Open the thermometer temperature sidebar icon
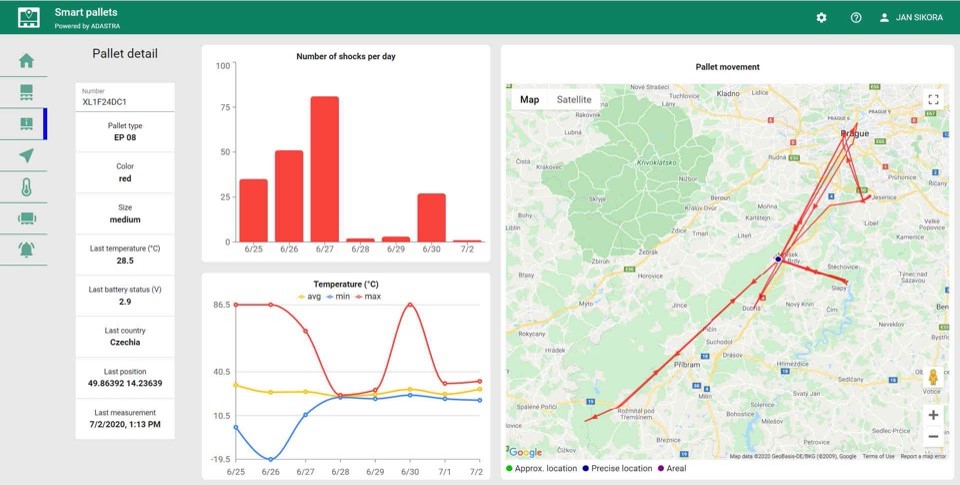The height and width of the screenshot is (485, 960). pos(26,187)
